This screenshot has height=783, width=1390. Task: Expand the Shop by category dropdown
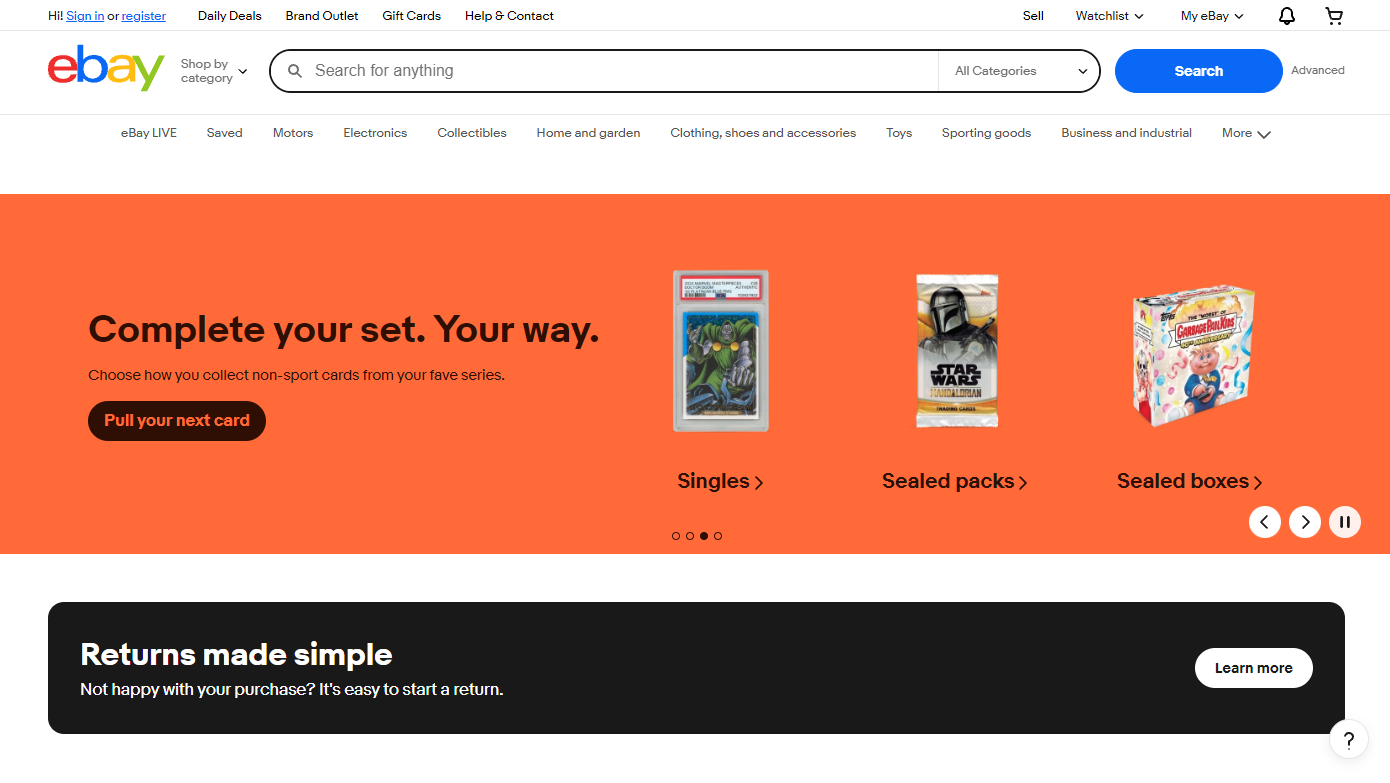(213, 71)
